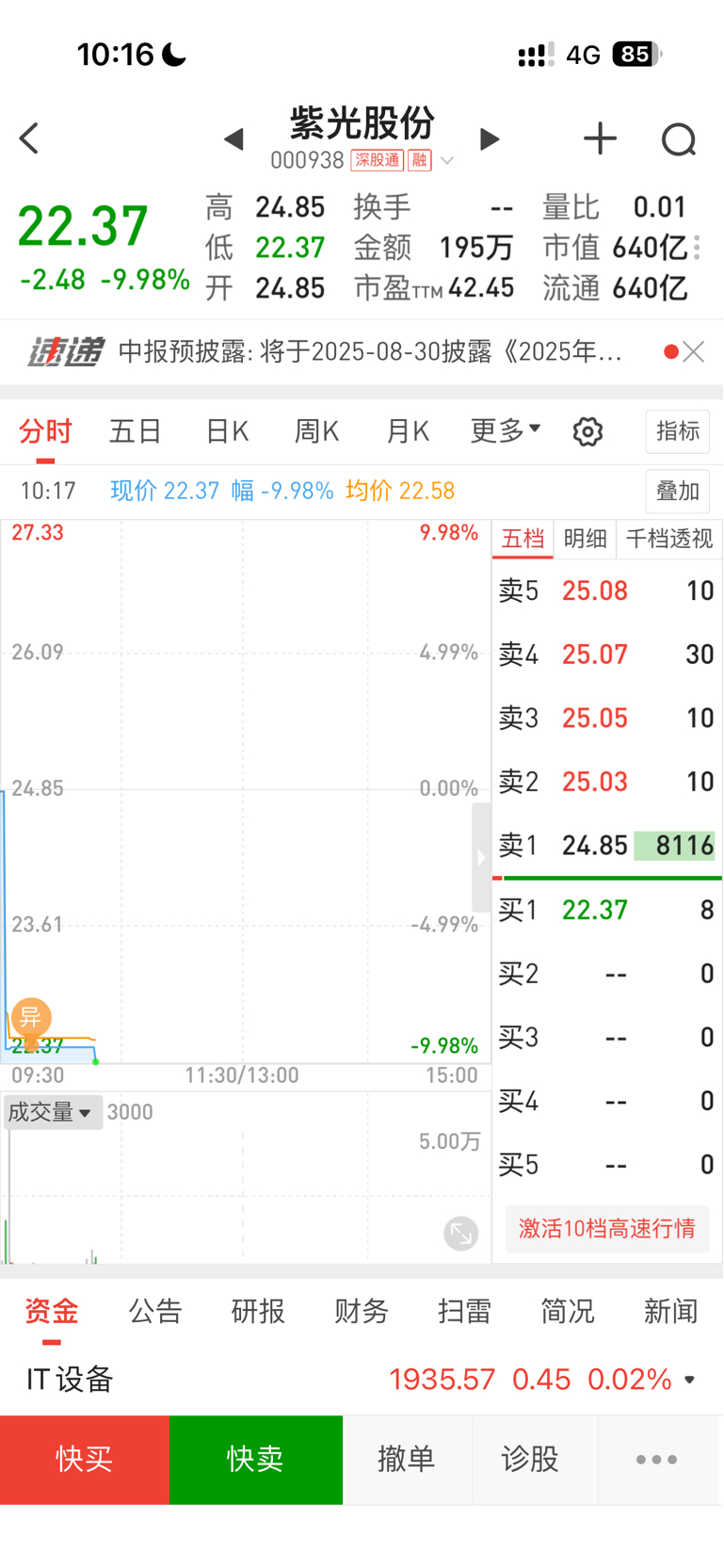Viewport: 724px width, 1568px height.
Task: Activate 激活10档高速行情 button
Action: click(x=607, y=1228)
